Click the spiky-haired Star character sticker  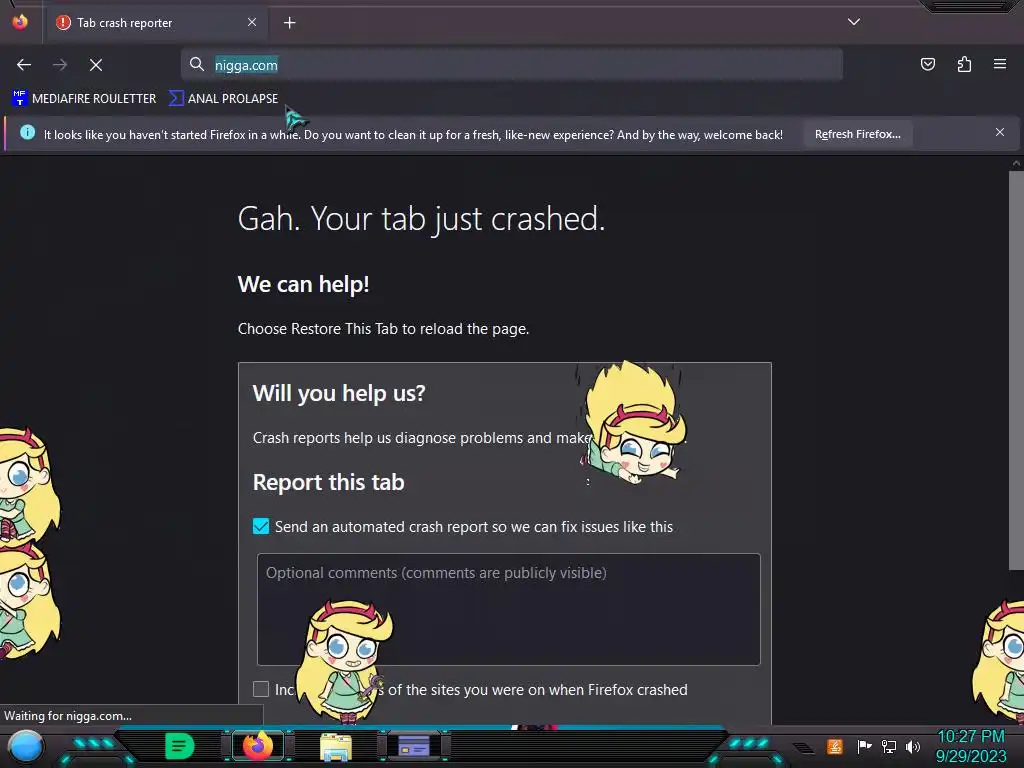click(632, 424)
